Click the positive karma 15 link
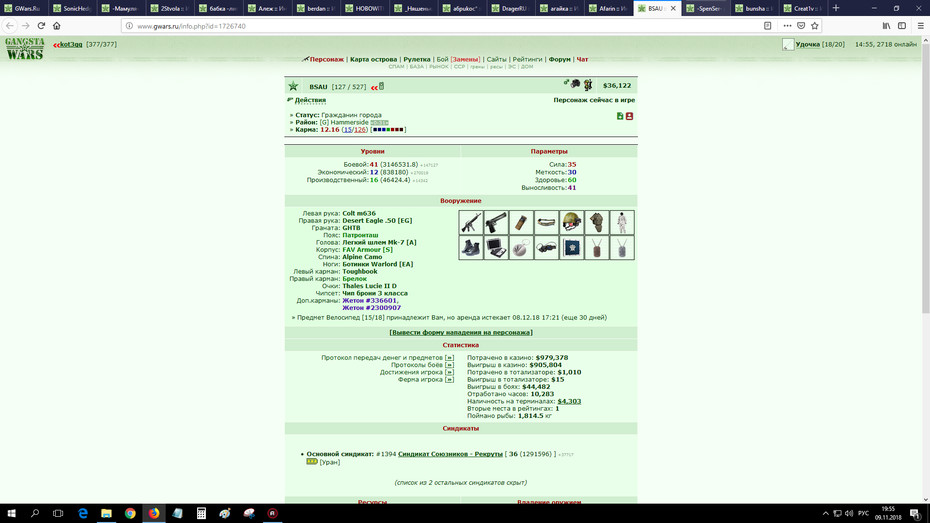930x523 pixels. 348,129
